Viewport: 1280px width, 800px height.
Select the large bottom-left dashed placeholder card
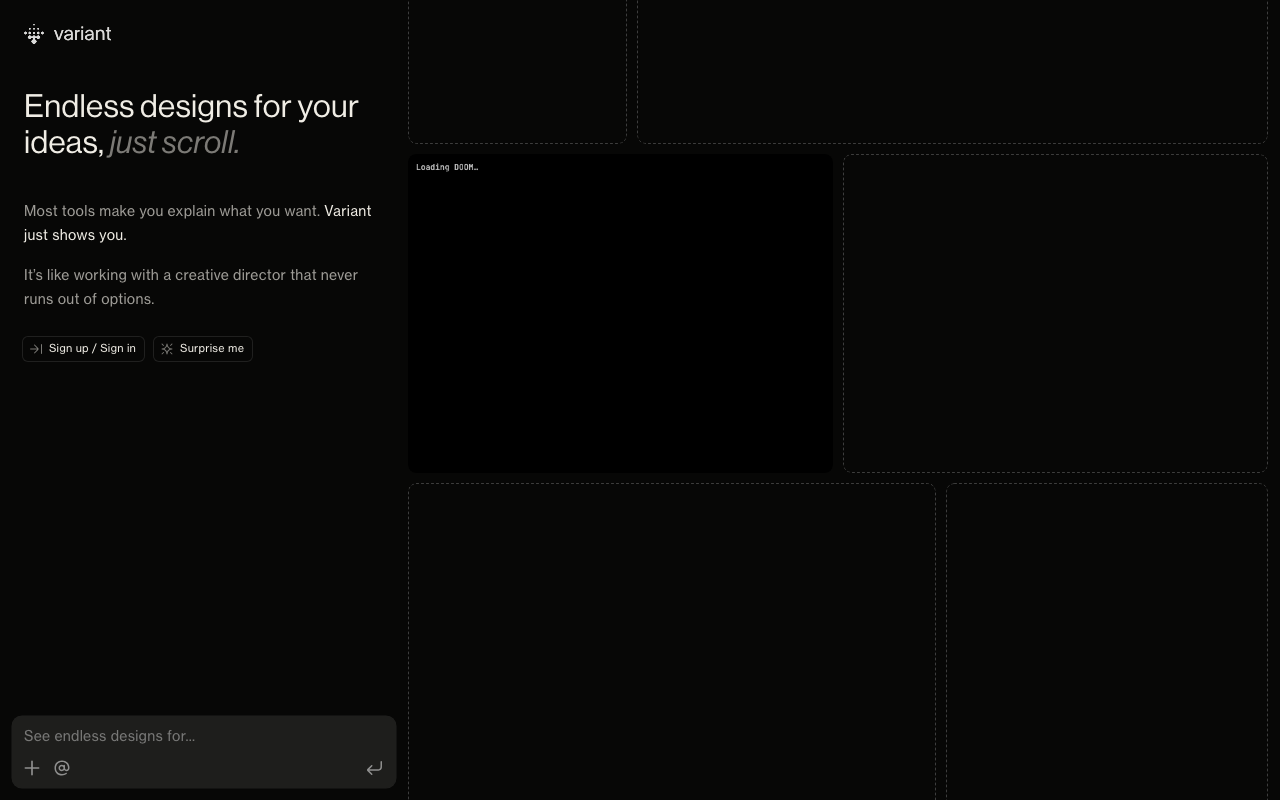(672, 640)
